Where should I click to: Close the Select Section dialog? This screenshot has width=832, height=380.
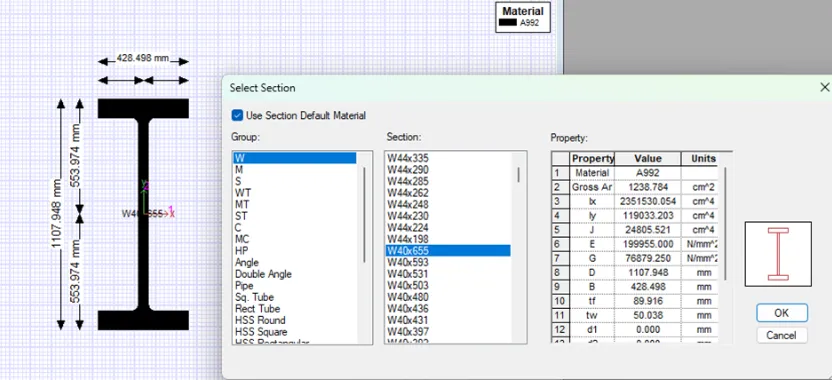coord(824,88)
